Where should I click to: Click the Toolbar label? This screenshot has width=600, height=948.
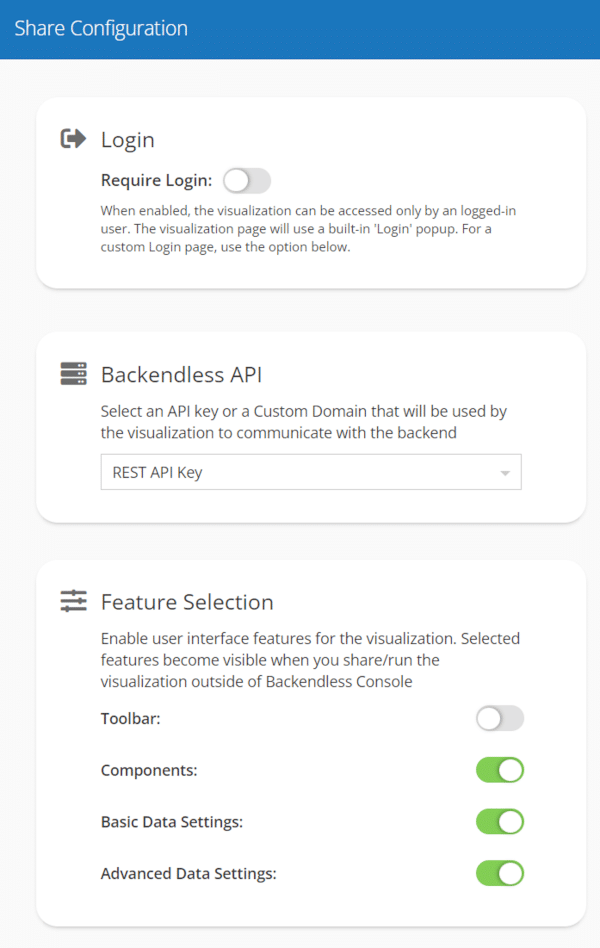pos(131,718)
